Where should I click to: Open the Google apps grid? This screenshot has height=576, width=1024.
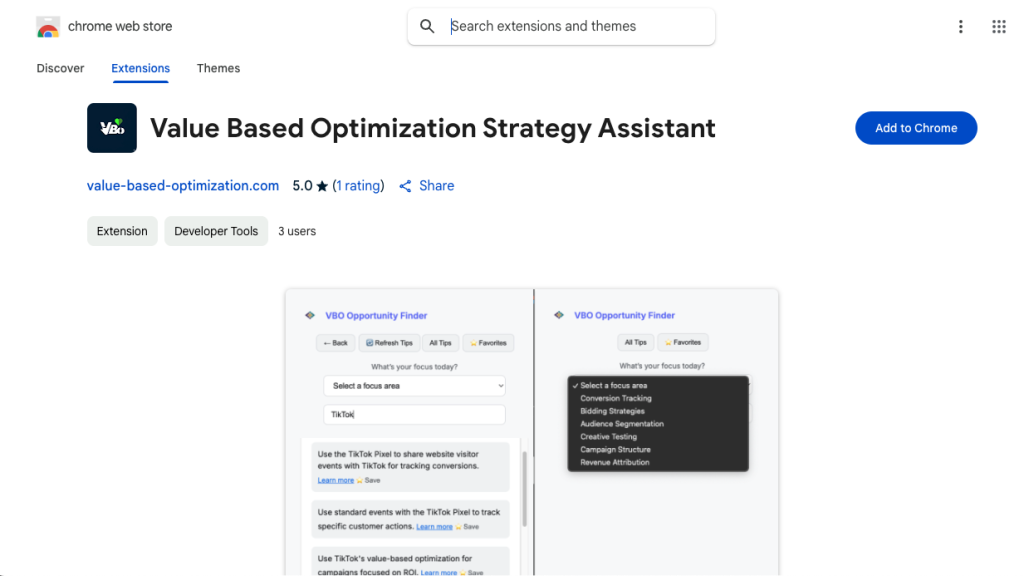tap(998, 27)
